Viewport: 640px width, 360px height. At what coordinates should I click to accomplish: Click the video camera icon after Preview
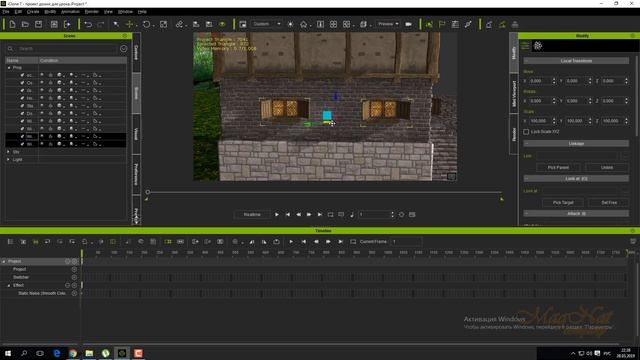coord(408,24)
